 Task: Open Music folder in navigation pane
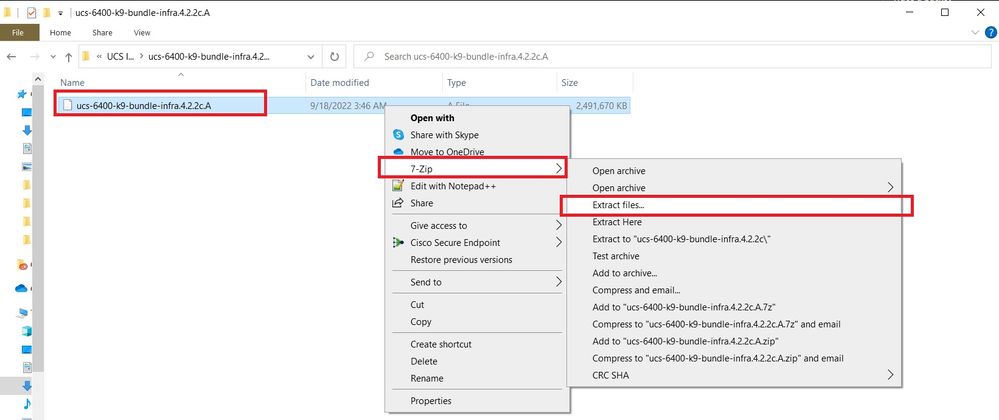(x=27, y=403)
